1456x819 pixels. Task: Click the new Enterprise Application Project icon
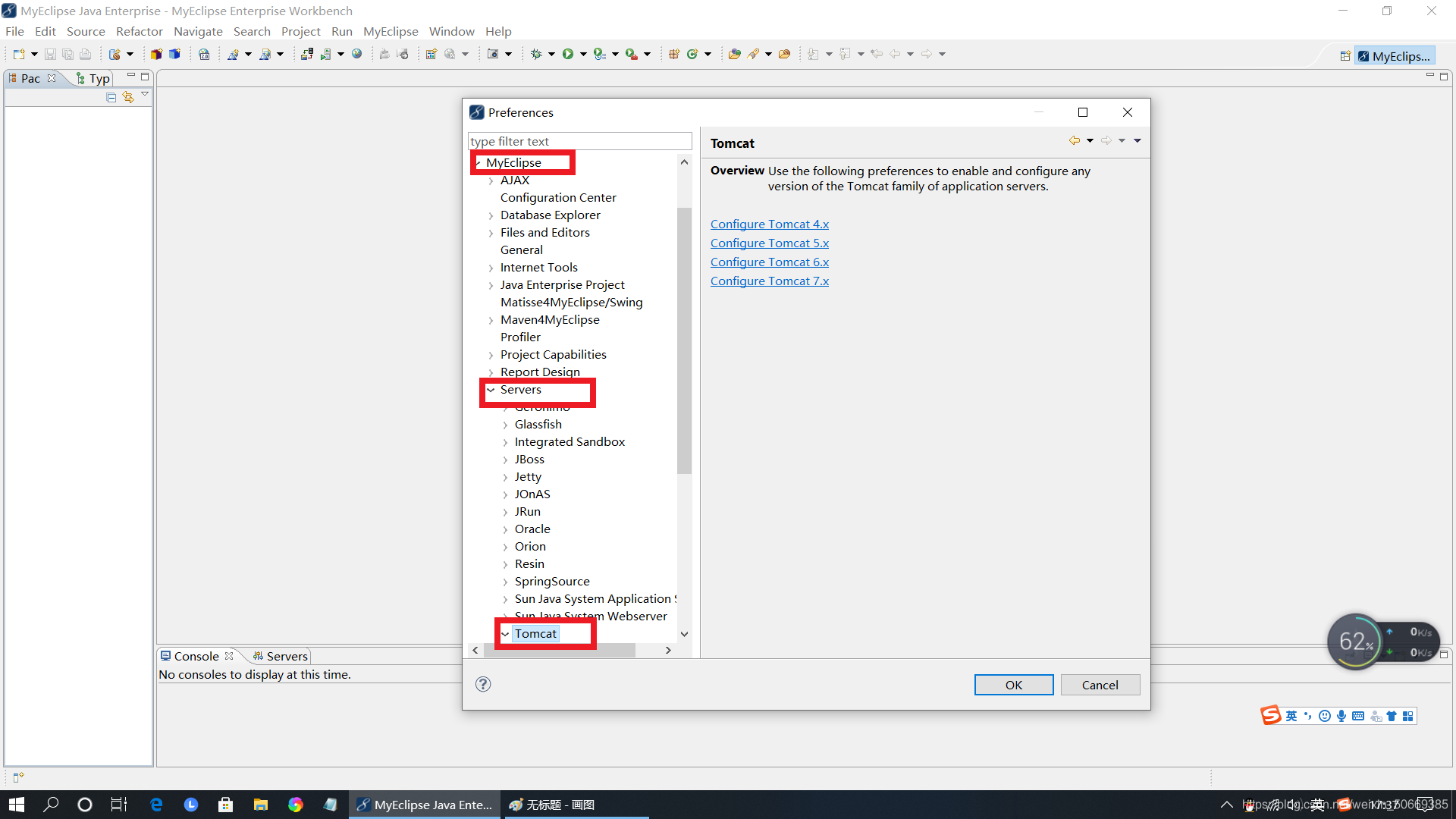[156, 54]
